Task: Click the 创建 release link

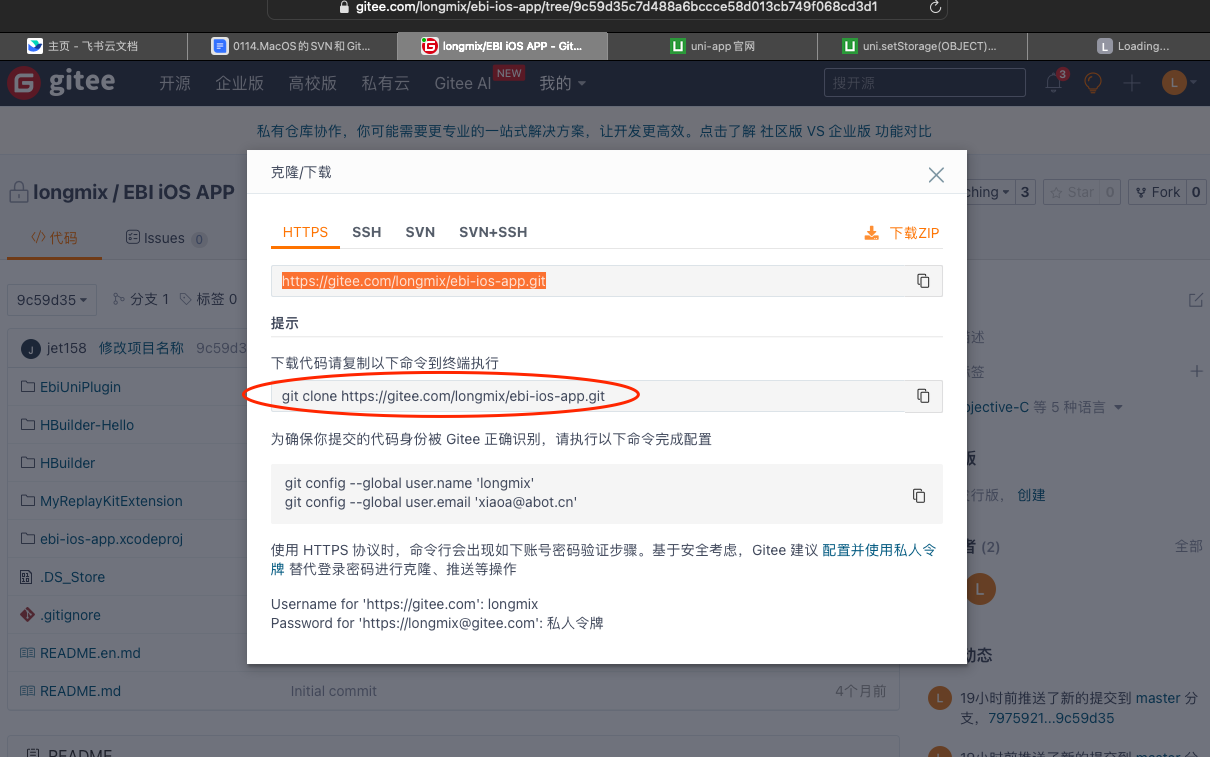Action: point(1031,495)
